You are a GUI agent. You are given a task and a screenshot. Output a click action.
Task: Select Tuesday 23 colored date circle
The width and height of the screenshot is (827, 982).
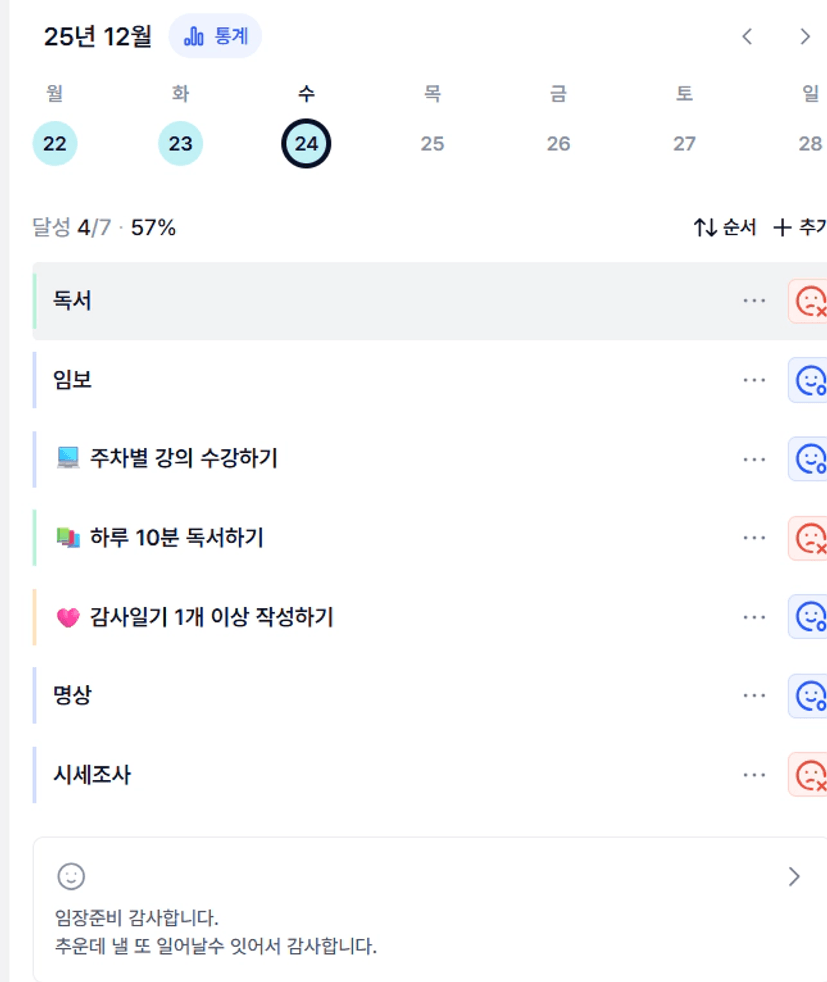(180, 144)
